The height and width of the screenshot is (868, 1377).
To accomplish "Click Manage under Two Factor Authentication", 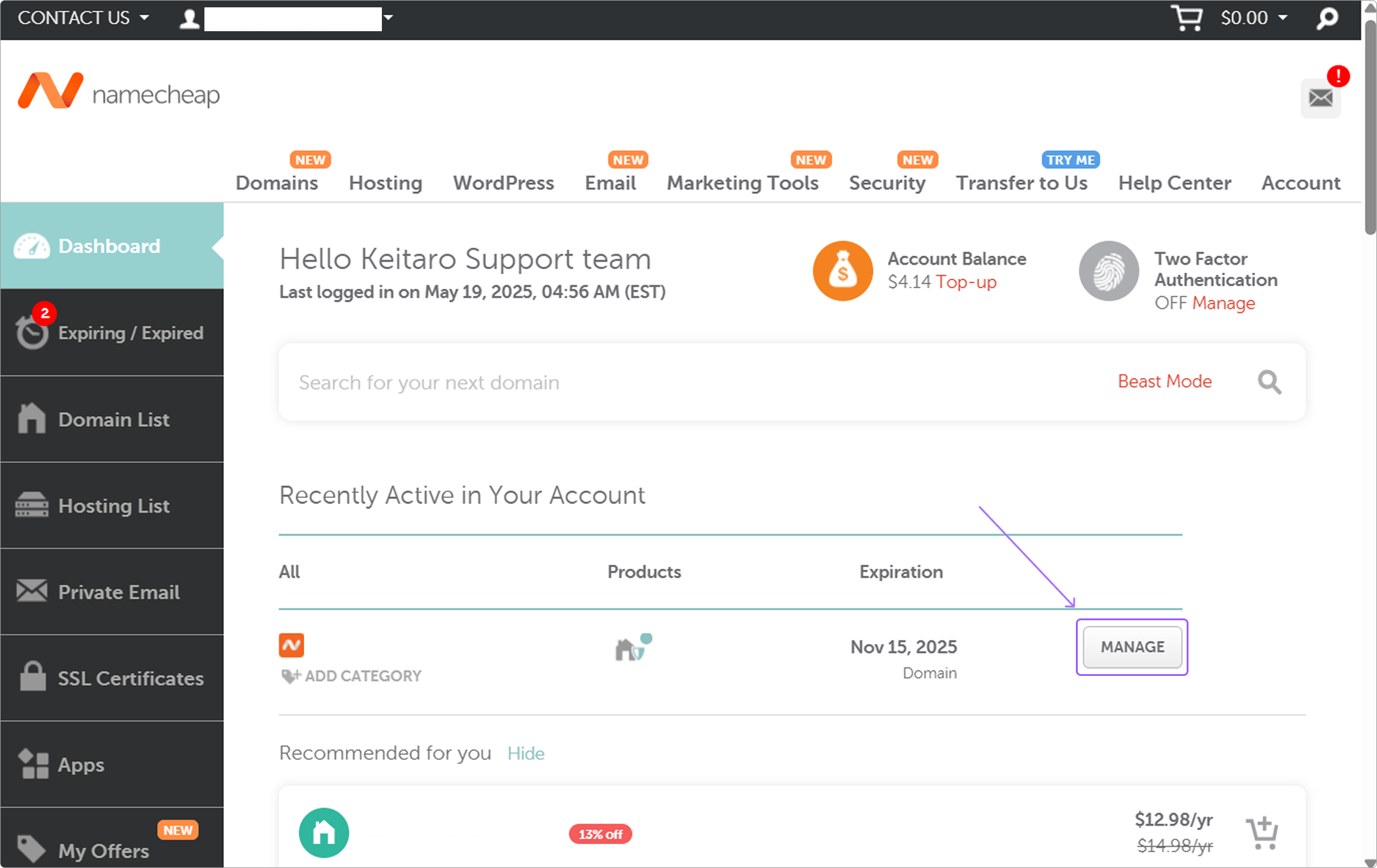I will point(1223,303).
